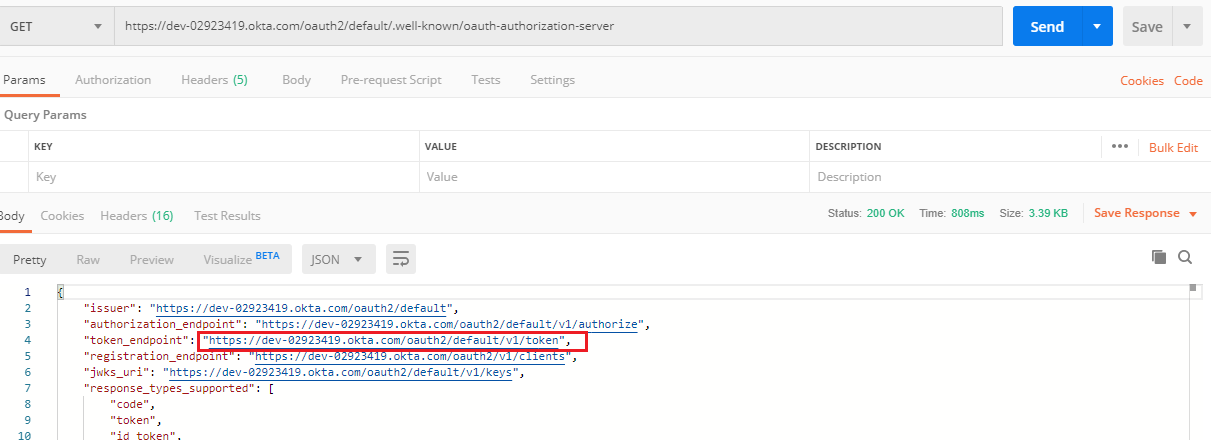This screenshot has width=1211, height=440.
Task: Expand the Save button dropdown arrow
Action: (x=1187, y=26)
